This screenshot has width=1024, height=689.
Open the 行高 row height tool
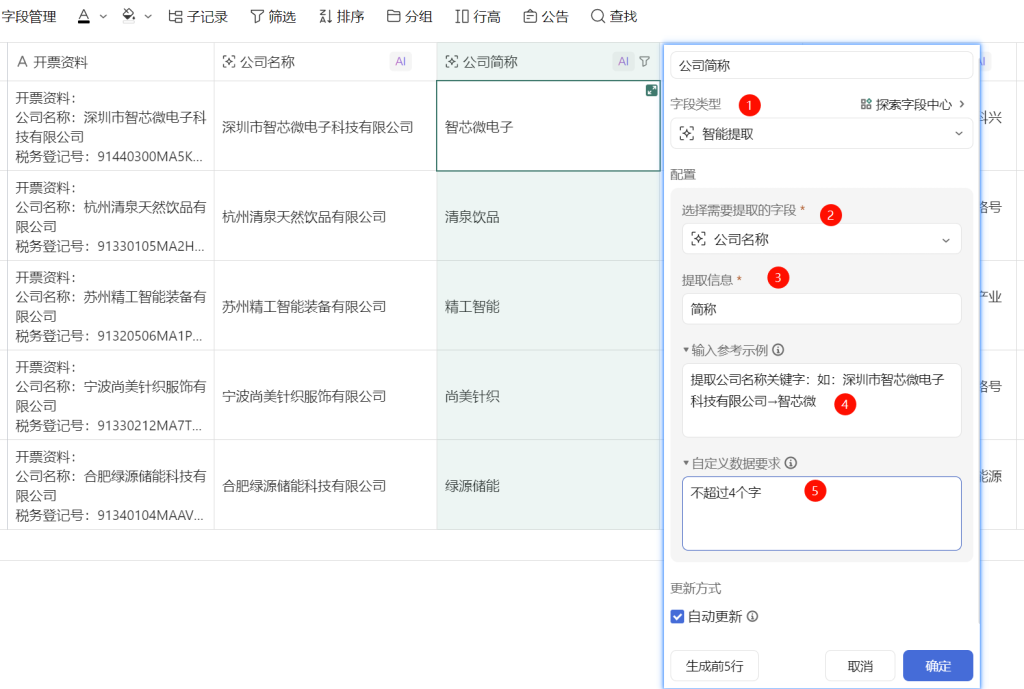click(x=478, y=16)
